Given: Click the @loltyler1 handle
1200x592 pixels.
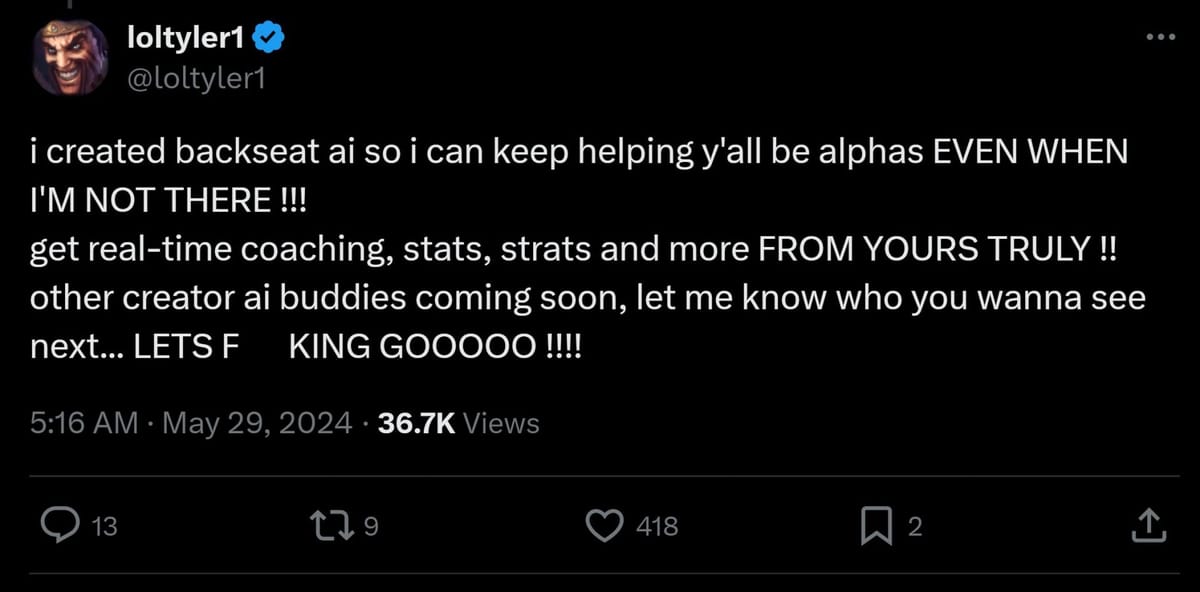Looking at the screenshot, I should (196, 74).
